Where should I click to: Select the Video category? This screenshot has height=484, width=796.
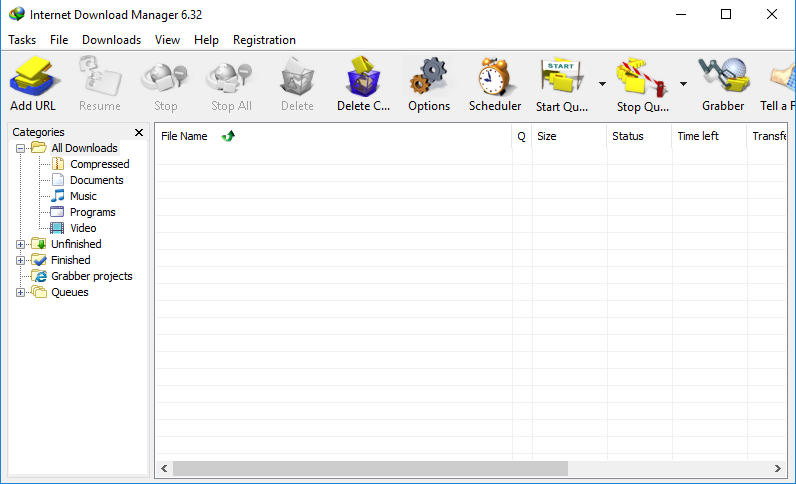[x=83, y=228]
